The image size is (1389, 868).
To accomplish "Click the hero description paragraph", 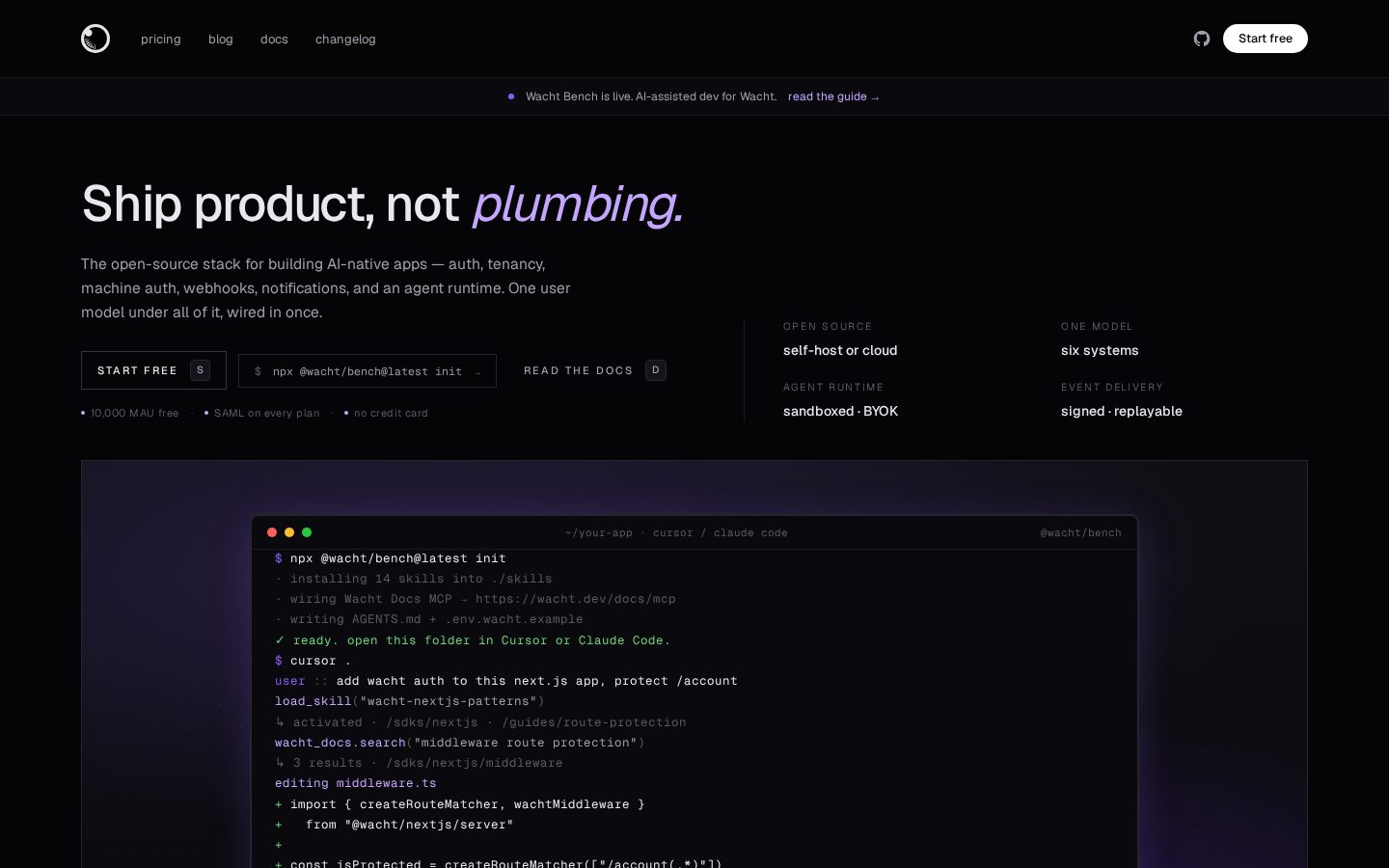I will pos(326,288).
